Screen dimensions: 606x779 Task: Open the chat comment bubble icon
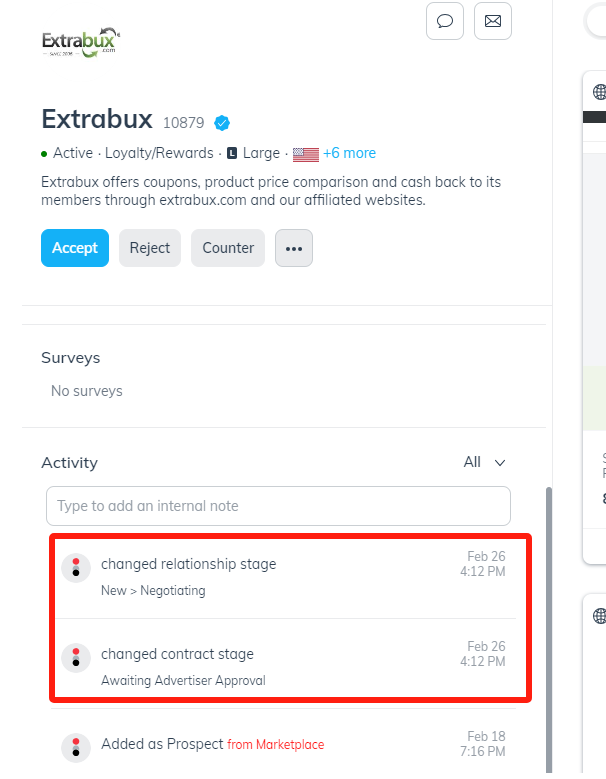point(445,21)
